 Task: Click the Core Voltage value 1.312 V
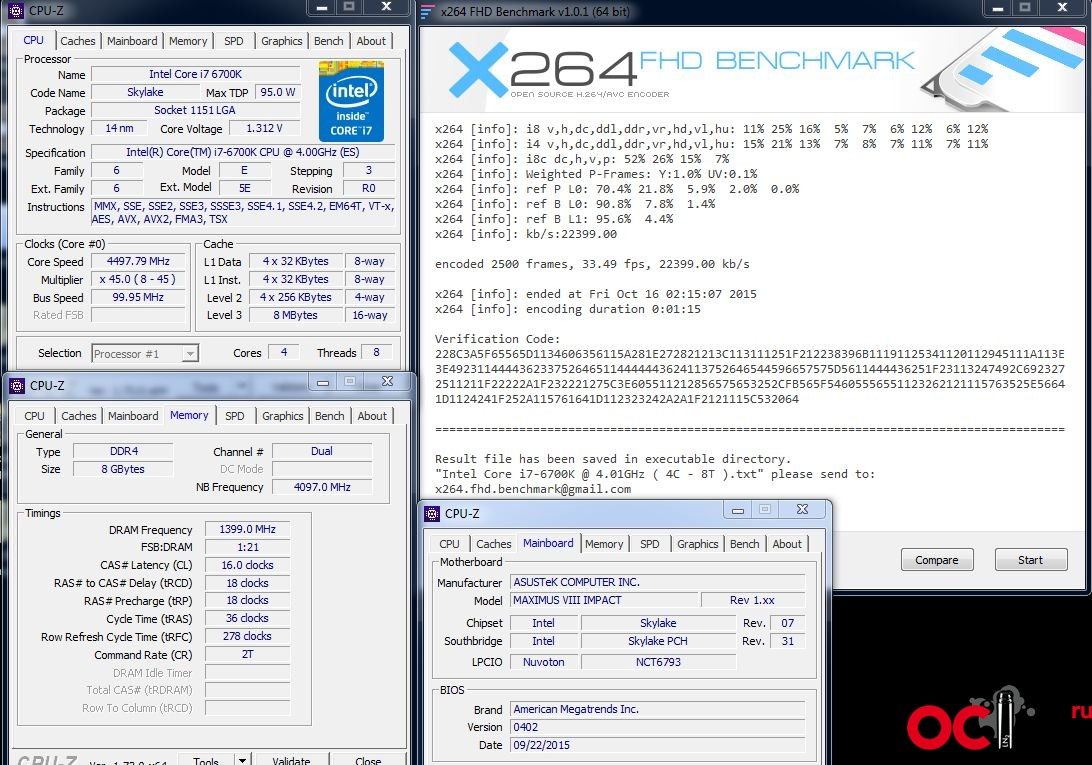[265, 128]
